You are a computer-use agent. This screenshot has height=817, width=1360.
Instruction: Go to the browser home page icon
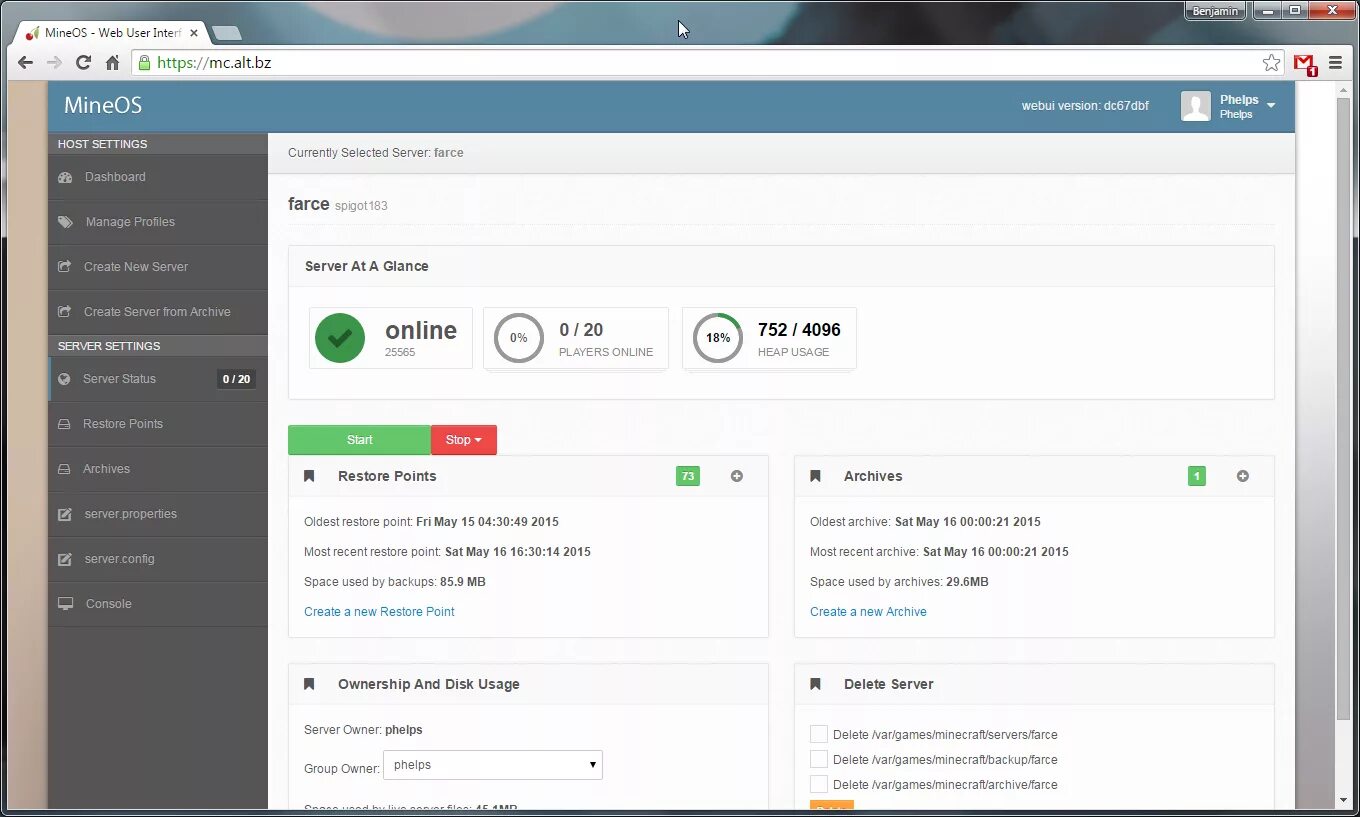click(112, 62)
